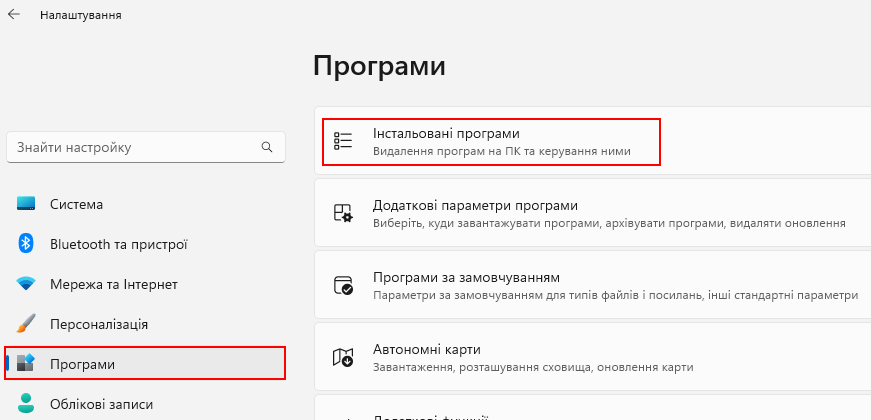Click the Додаткові параметри програми gear icon
This screenshot has height=420, width=871.
click(343, 213)
